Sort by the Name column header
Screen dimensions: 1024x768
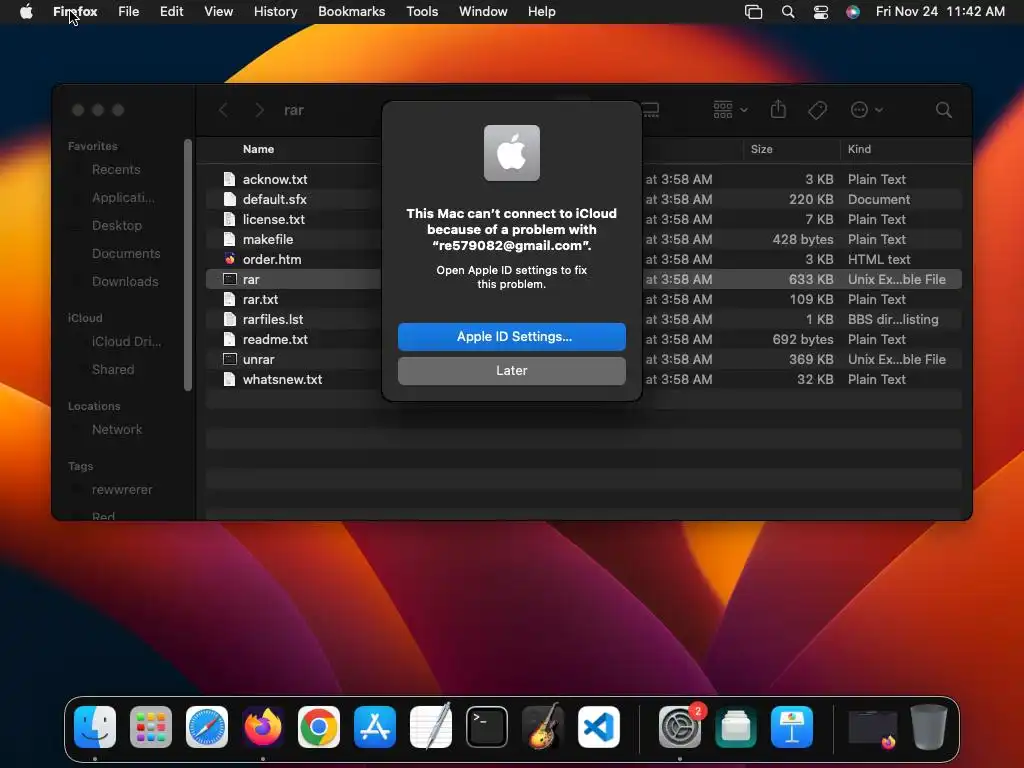point(258,149)
